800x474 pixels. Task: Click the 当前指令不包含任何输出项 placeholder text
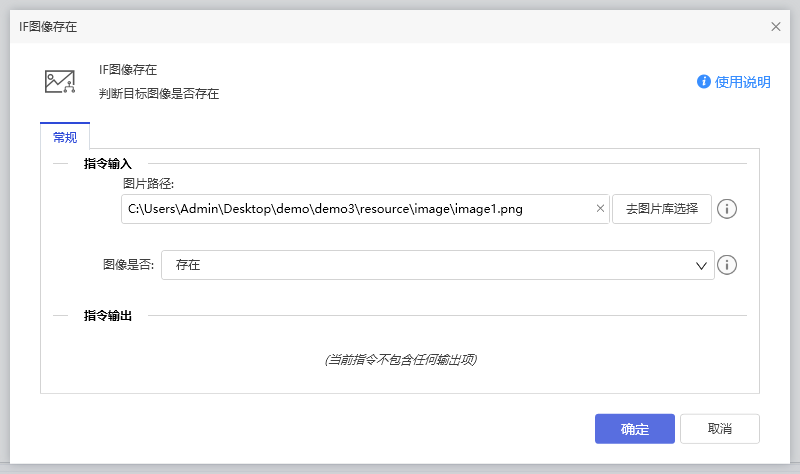coord(400,359)
